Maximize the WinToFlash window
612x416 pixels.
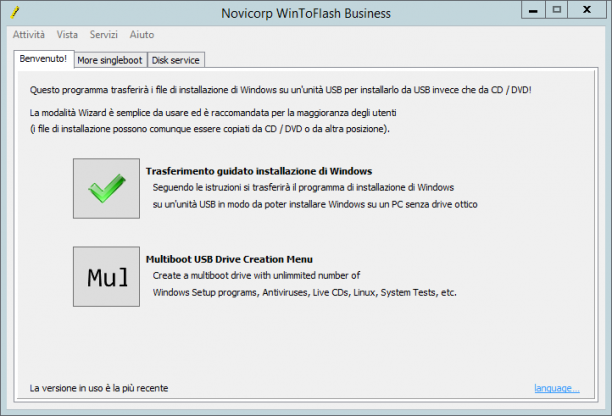click(557, 10)
